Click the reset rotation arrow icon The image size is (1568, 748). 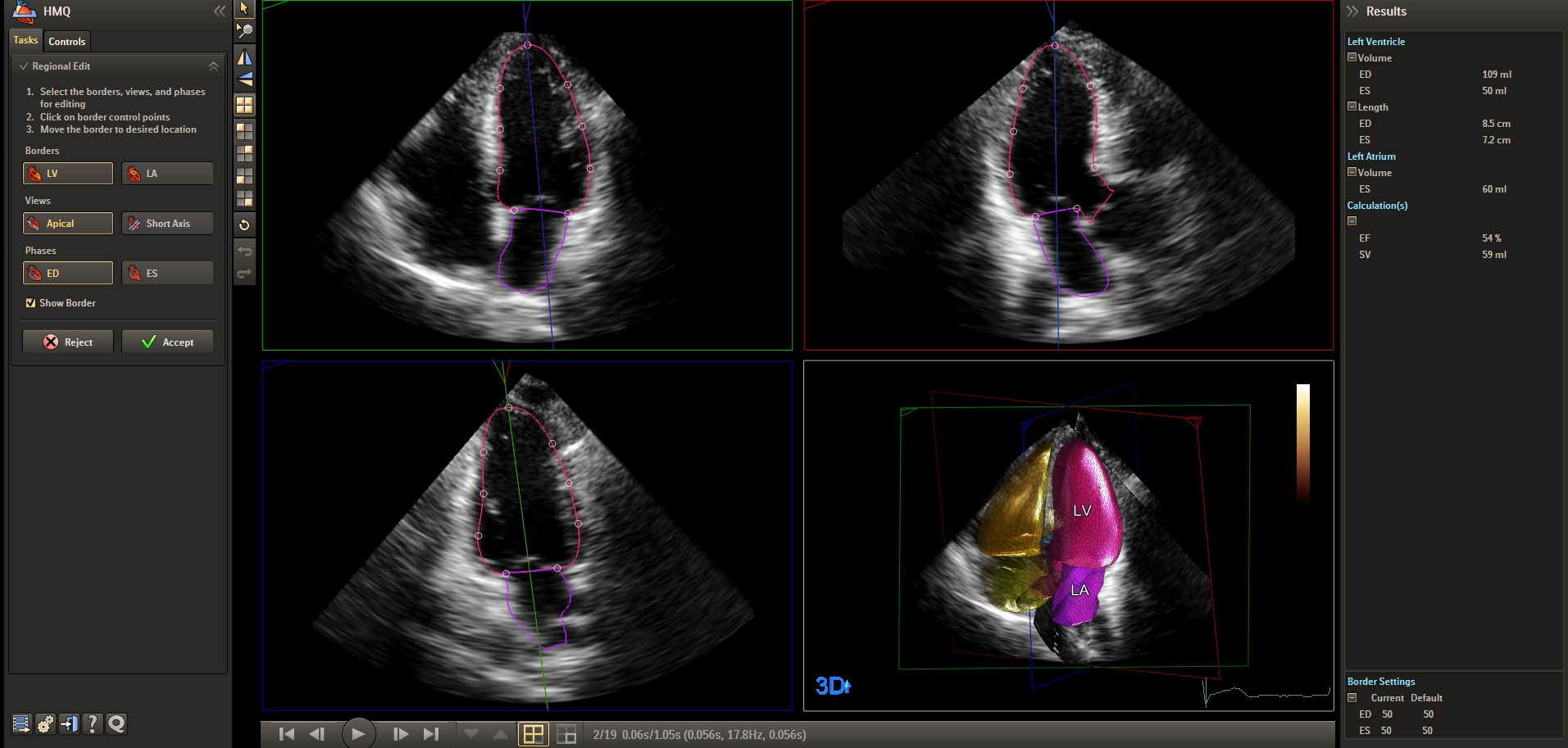pyautogui.click(x=244, y=225)
